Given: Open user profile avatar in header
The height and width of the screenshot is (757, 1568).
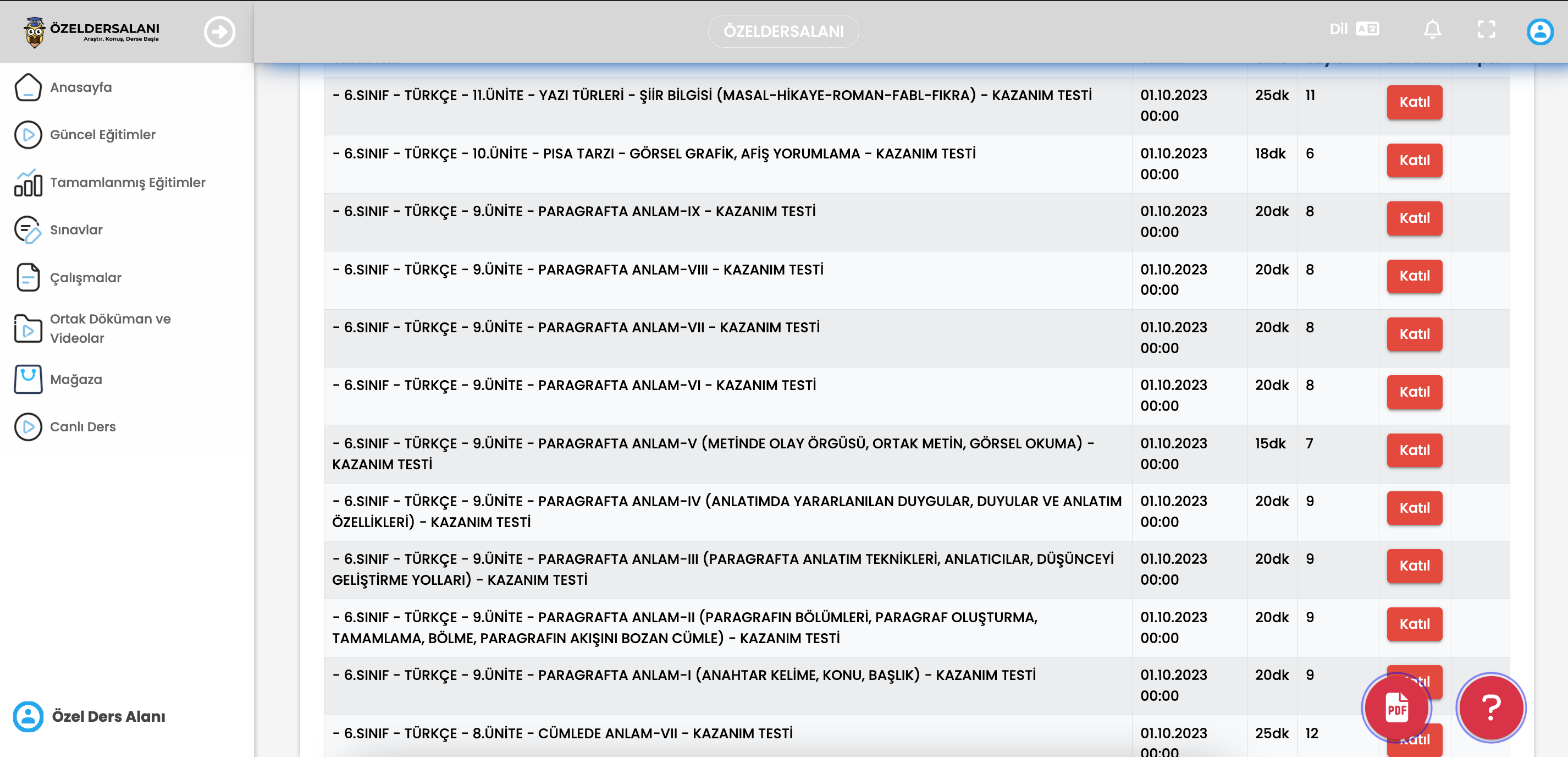Looking at the screenshot, I should [x=1539, y=32].
